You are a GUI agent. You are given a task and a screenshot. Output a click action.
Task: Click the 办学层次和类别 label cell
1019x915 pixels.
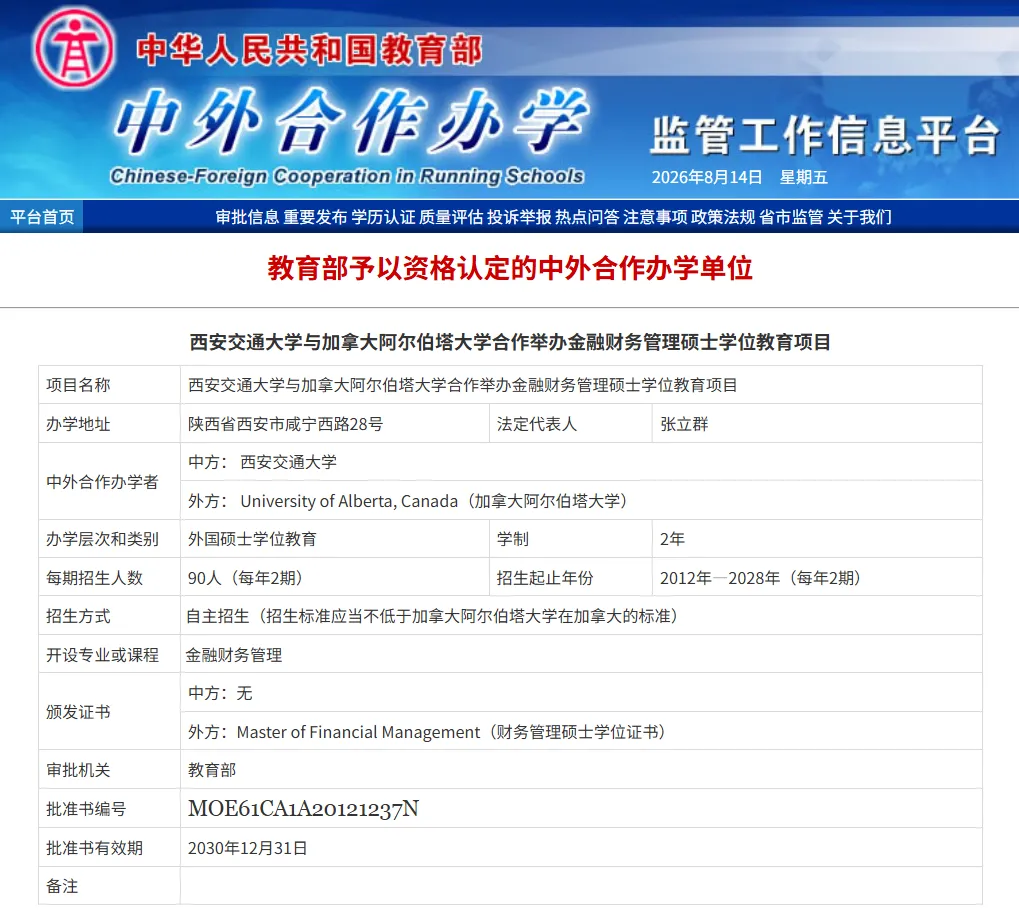pos(109,539)
